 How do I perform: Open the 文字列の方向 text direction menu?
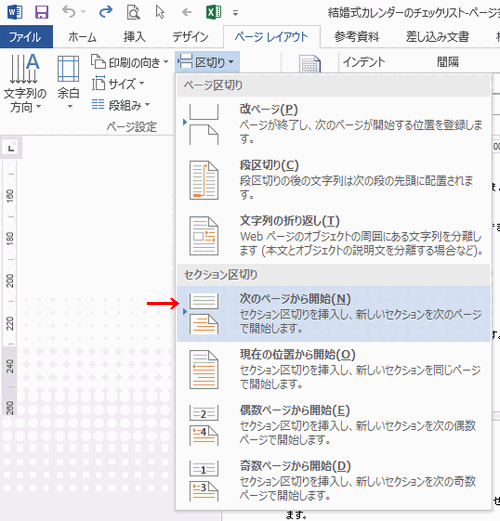coord(25,83)
